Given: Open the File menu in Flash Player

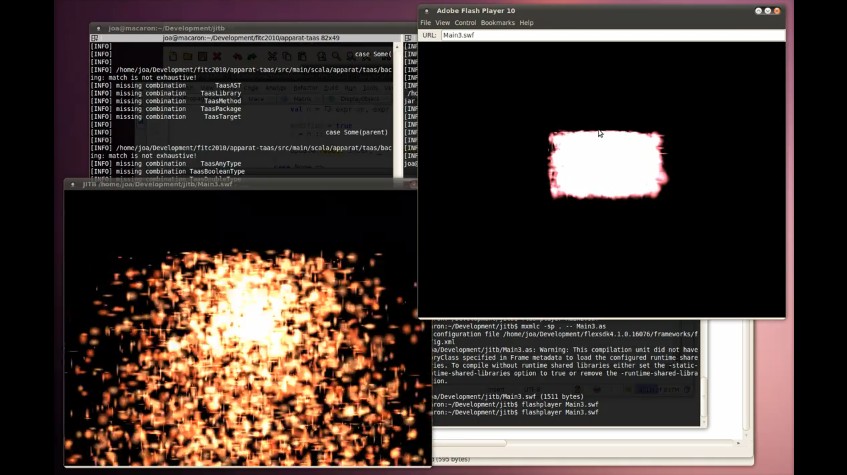Looking at the screenshot, I should coord(425,22).
